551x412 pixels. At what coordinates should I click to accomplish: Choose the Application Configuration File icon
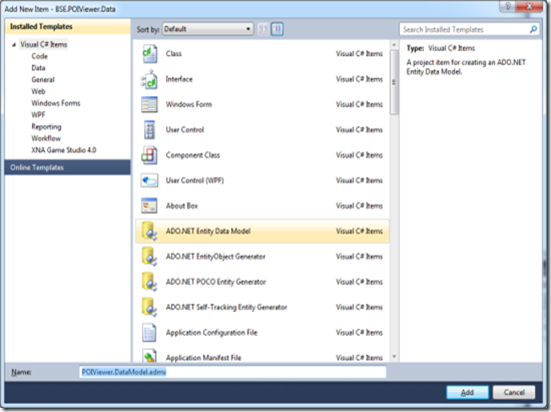[x=149, y=332]
